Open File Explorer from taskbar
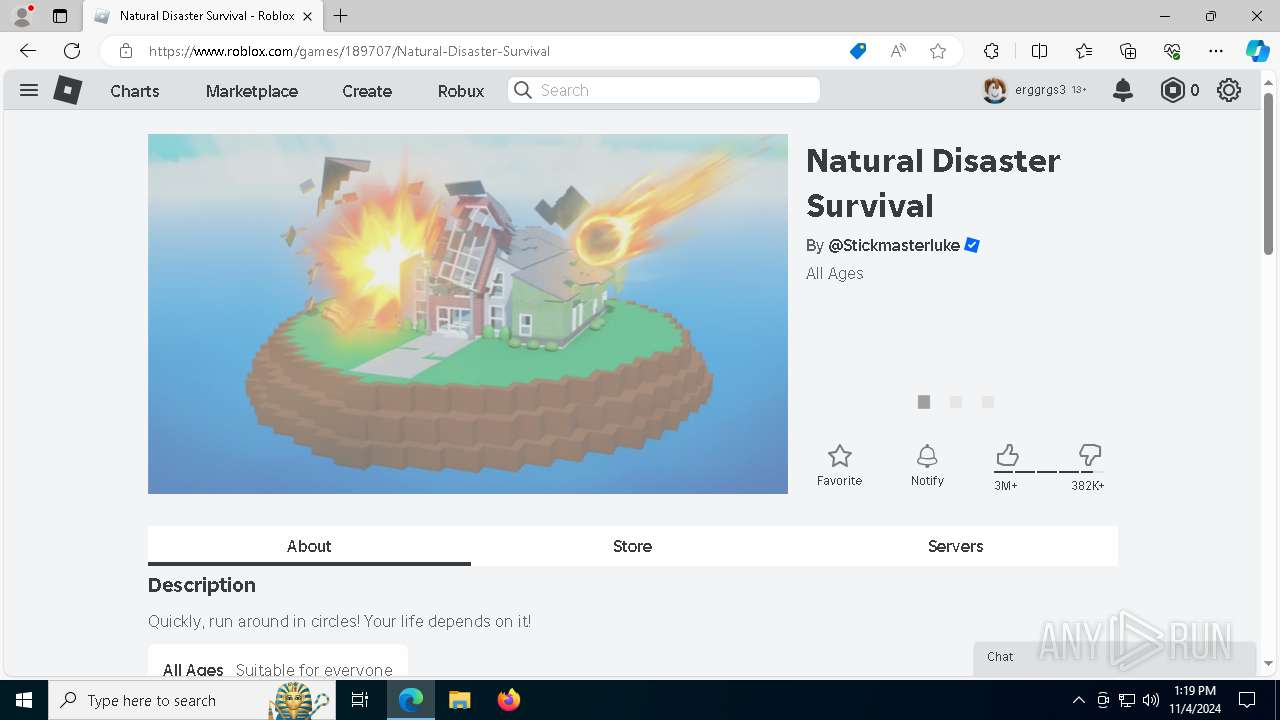1280x720 pixels. [459, 700]
